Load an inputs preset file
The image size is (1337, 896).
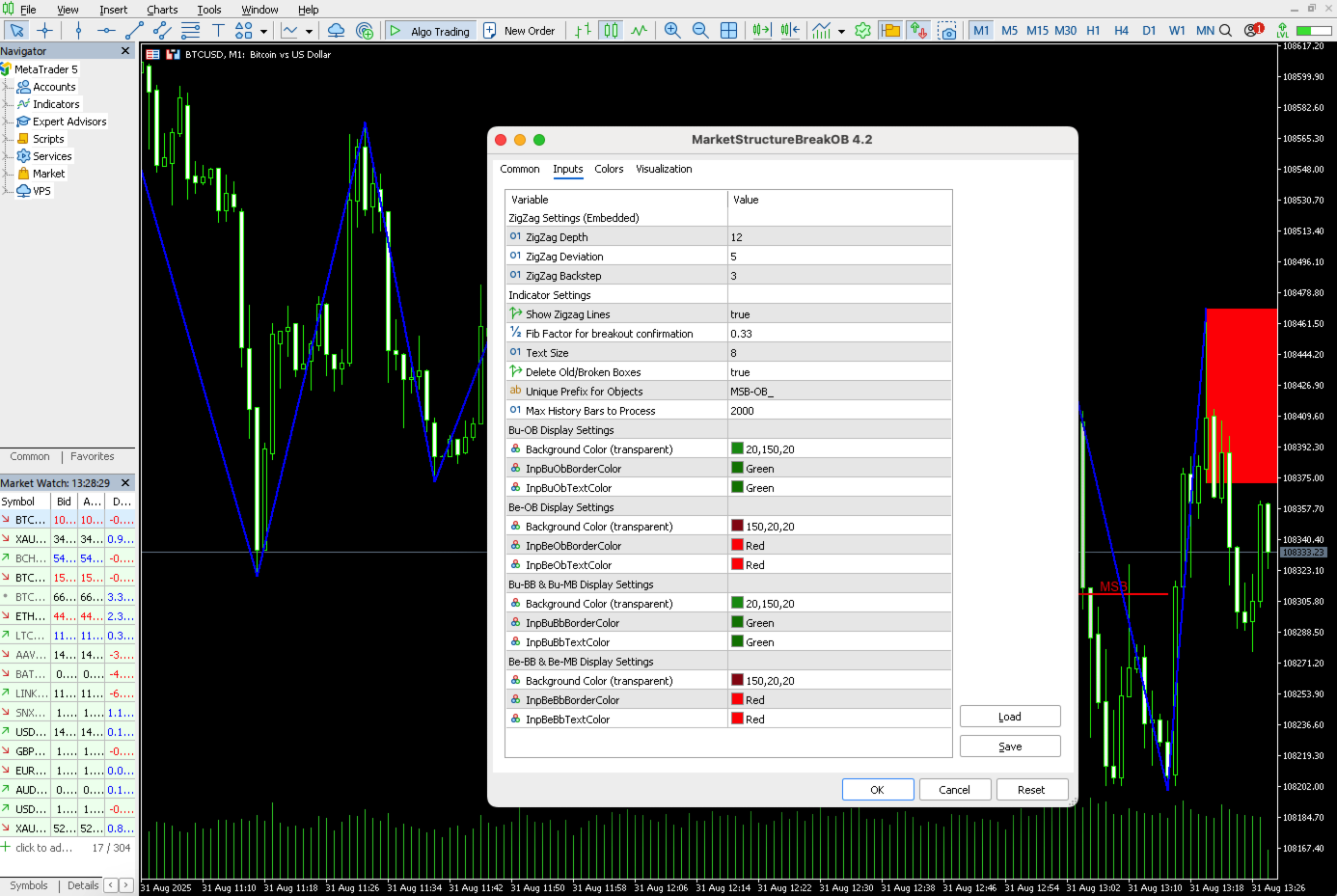[1010, 717]
